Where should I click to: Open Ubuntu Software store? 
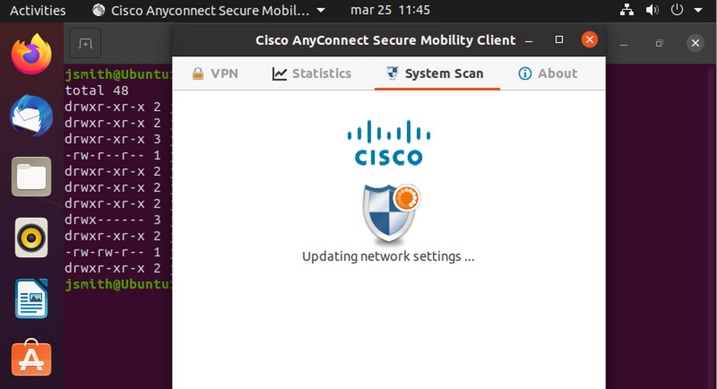click(x=31, y=358)
